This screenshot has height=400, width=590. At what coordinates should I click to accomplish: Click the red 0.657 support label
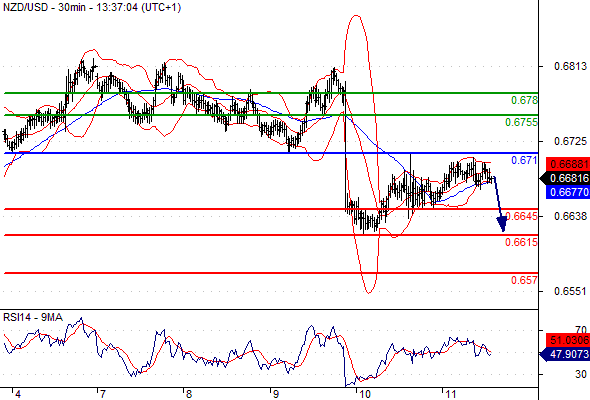tap(524, 280)
